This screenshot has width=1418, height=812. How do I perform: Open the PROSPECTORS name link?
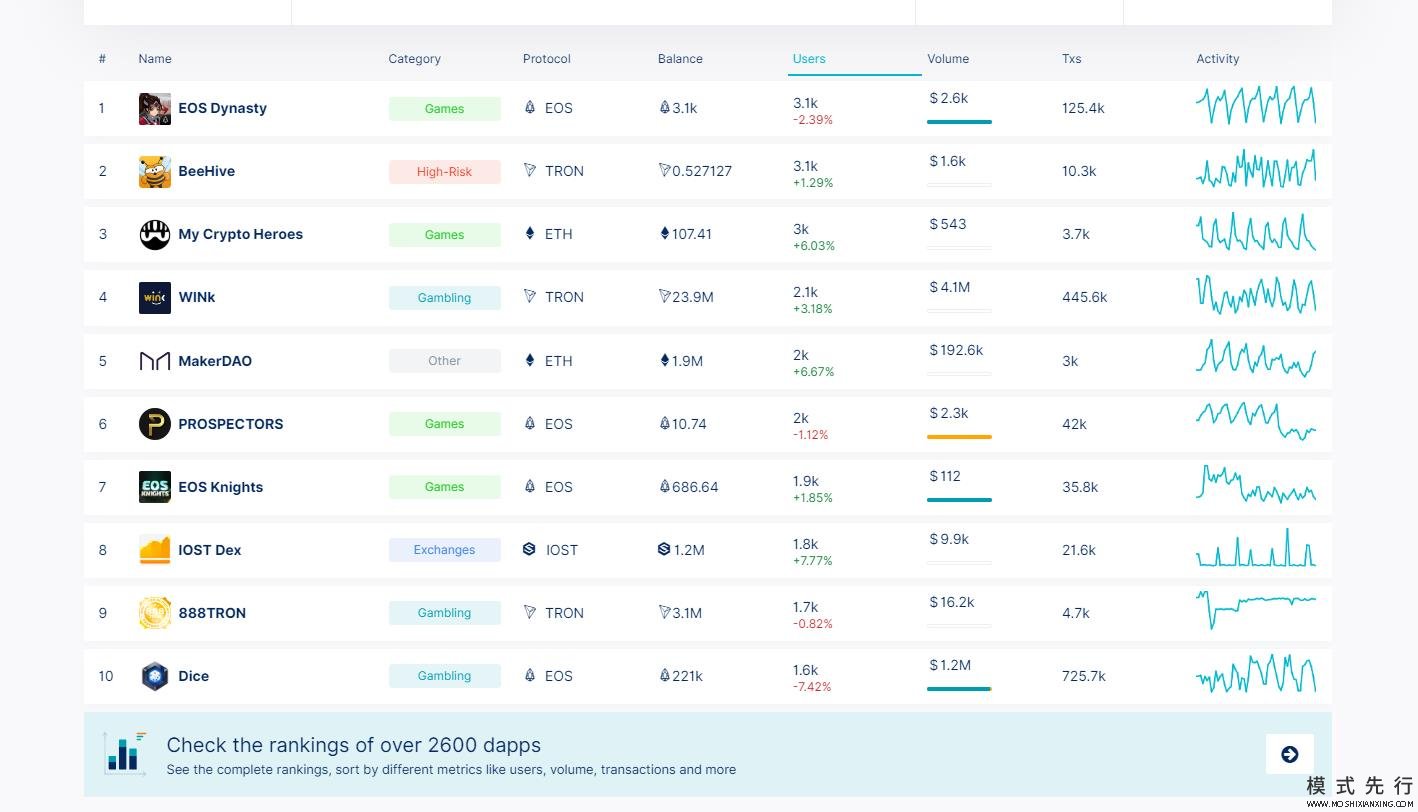pyautogui.click(x=231, y=424)
